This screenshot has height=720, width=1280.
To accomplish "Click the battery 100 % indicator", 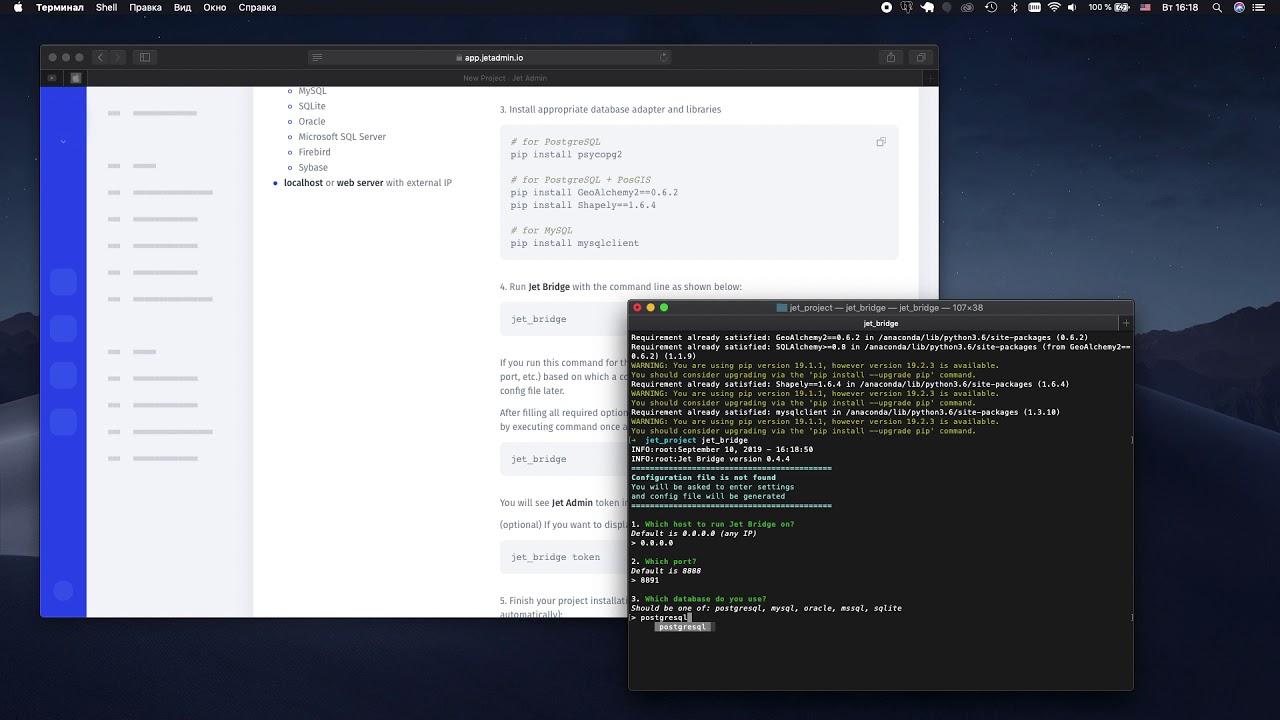I will click(x=1109, y=7).
